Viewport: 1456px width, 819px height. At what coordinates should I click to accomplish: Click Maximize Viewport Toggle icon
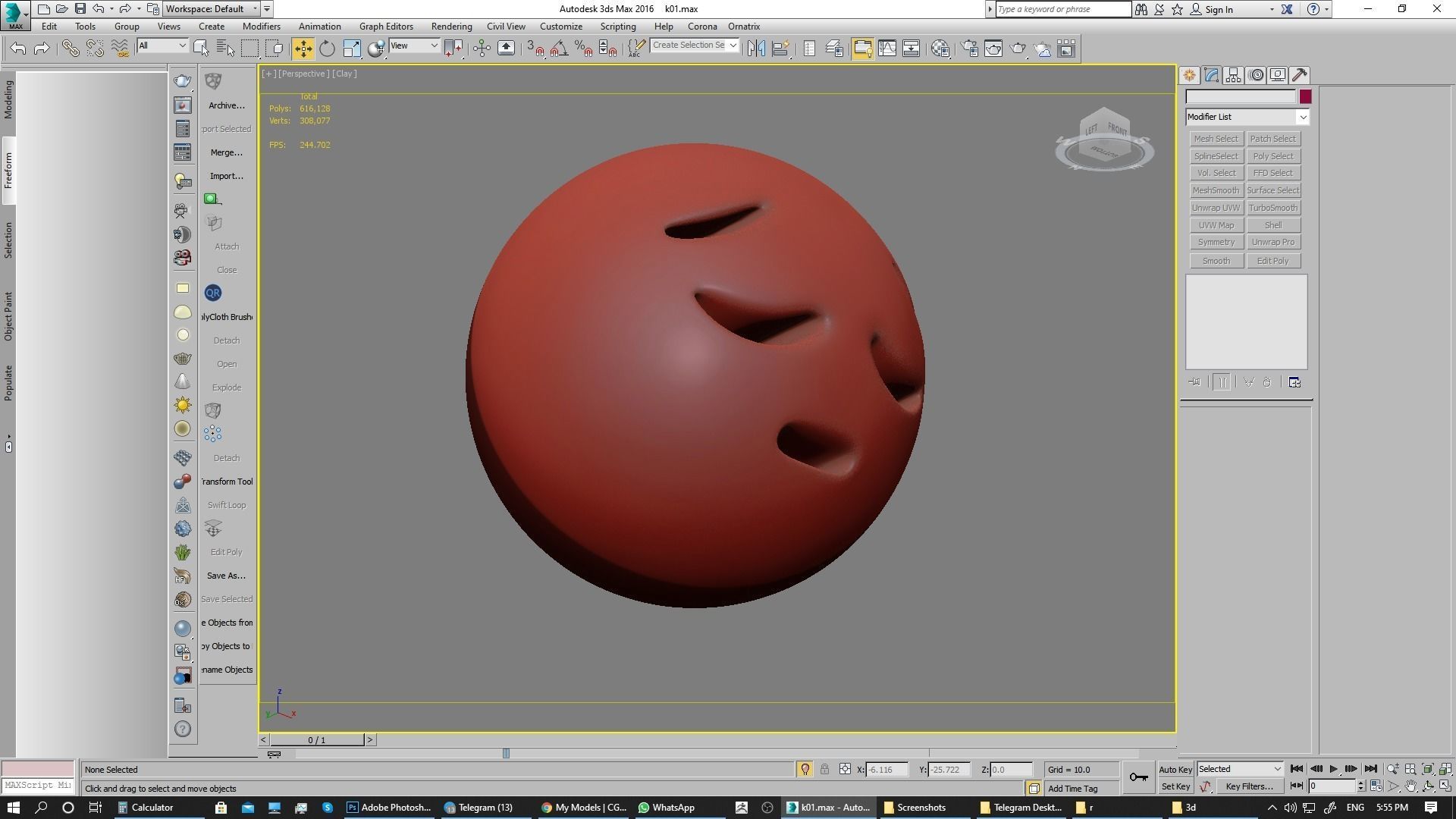(x=1445, y=786)
